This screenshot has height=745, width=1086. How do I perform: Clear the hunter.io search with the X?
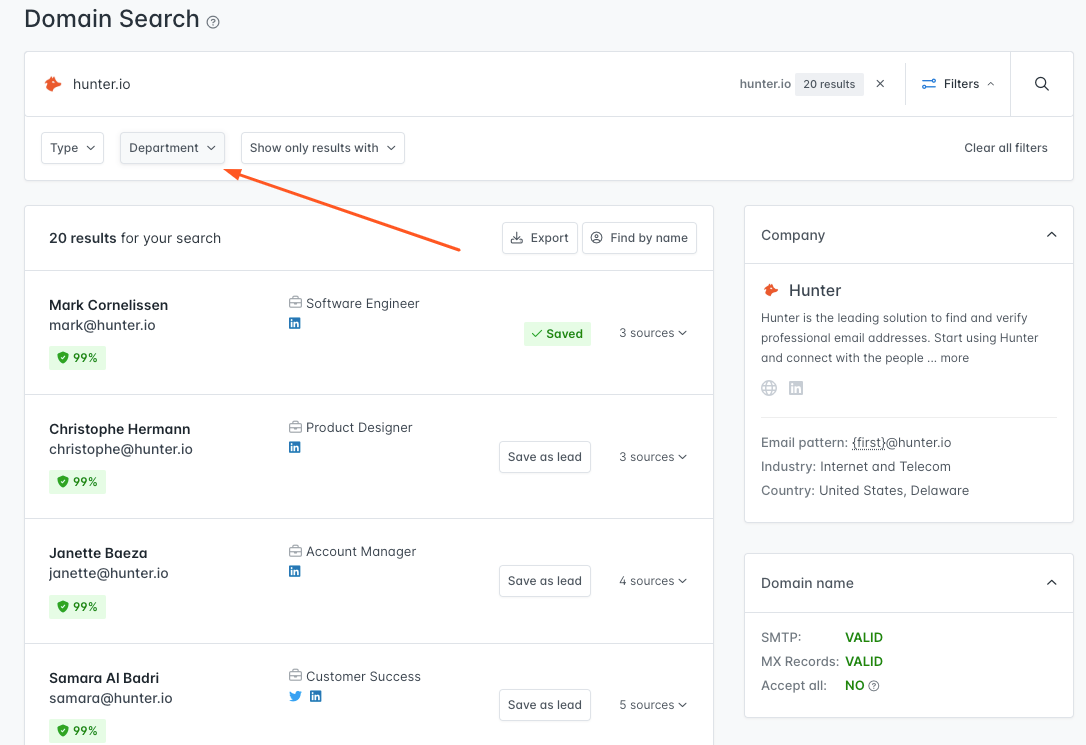[x=880, y=84]
